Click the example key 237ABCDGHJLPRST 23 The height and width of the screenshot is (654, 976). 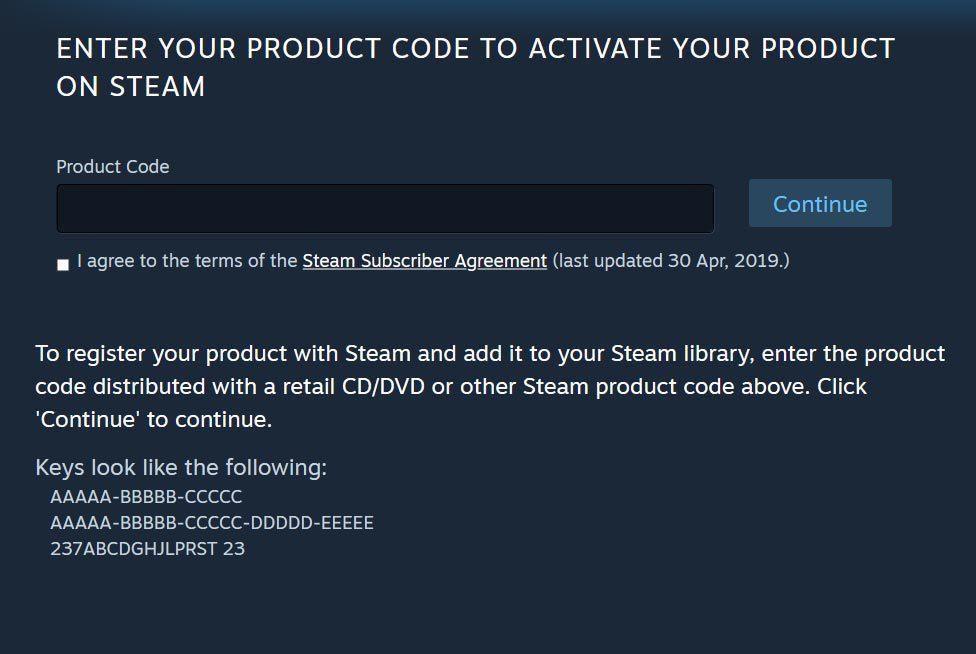click(x=147, y=549)
